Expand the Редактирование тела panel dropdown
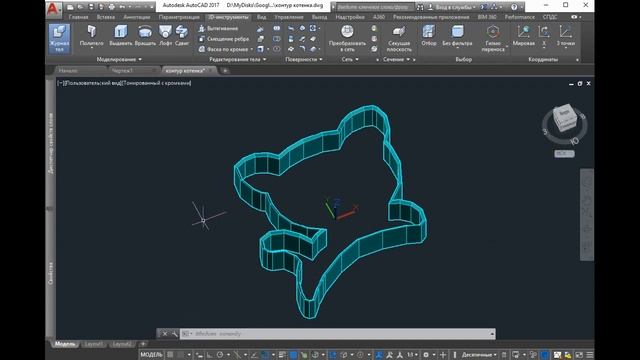 (238, 59)
